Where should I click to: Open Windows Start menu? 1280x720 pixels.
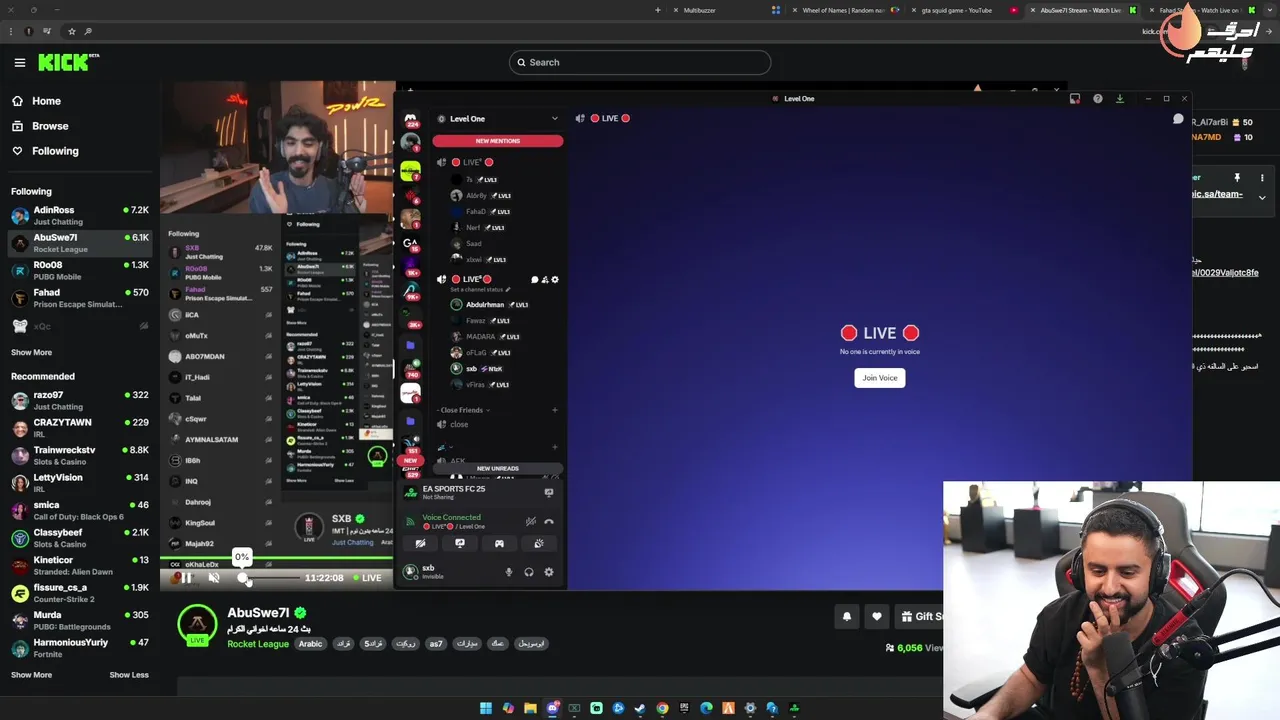486,708
